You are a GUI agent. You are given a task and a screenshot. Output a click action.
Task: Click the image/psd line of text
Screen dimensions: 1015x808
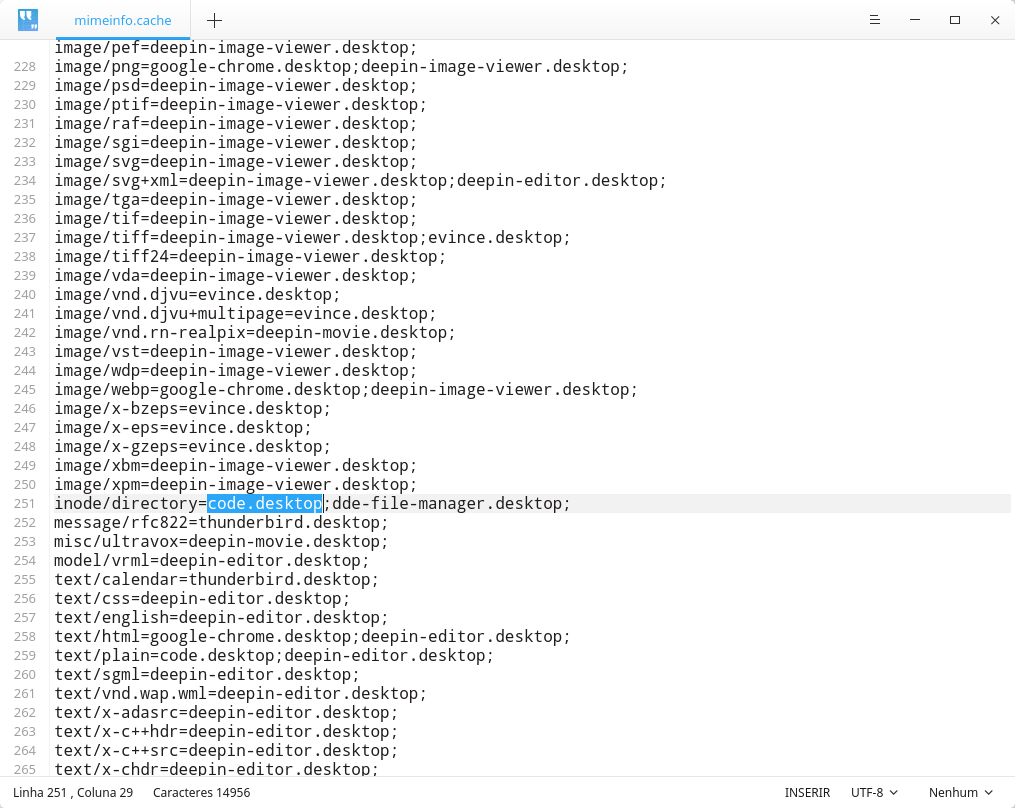[236, 85]
